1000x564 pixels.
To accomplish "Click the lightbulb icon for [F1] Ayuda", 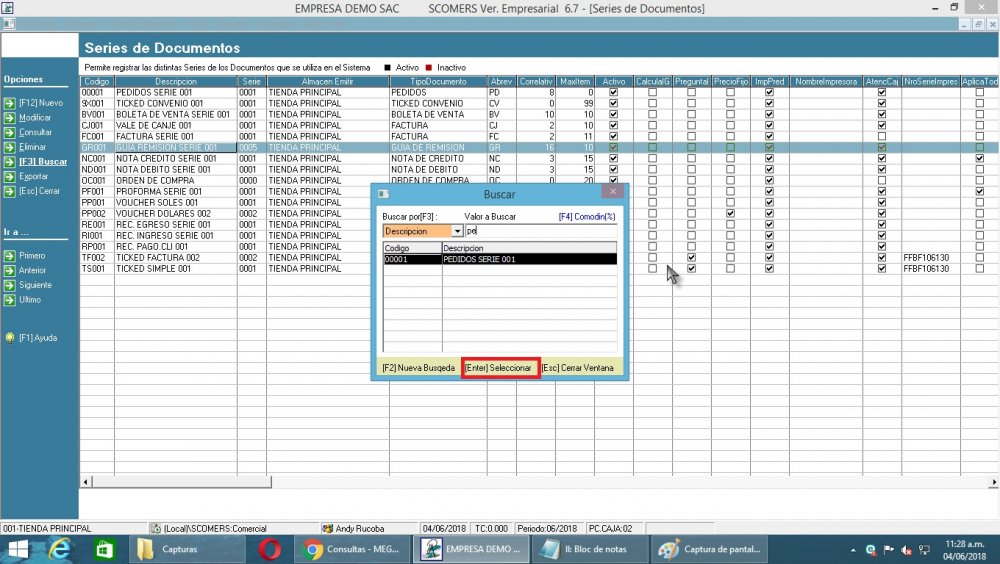I will [10, 338].
